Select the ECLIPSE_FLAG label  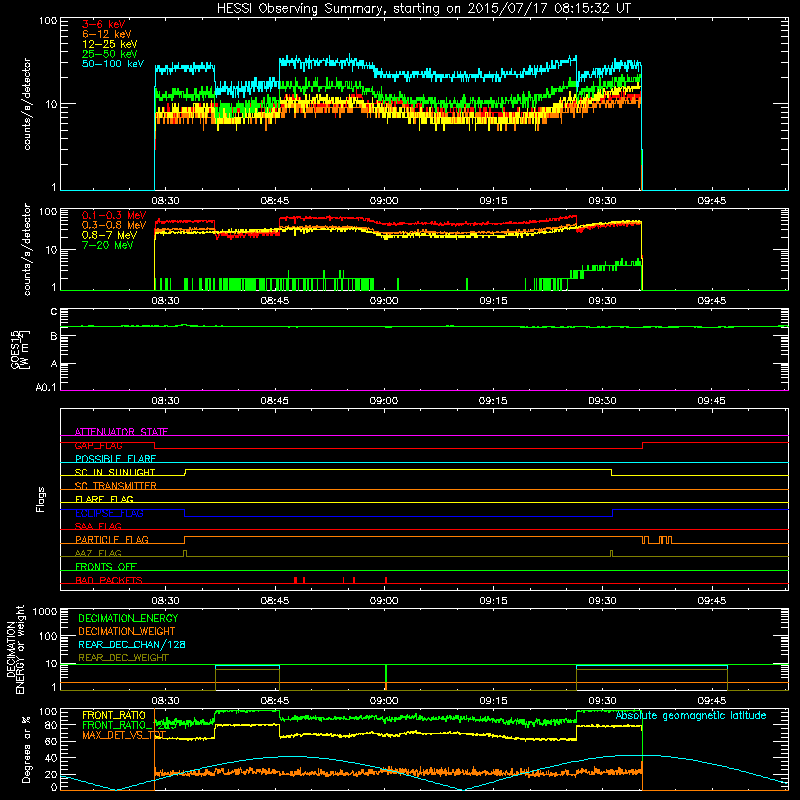109,513
